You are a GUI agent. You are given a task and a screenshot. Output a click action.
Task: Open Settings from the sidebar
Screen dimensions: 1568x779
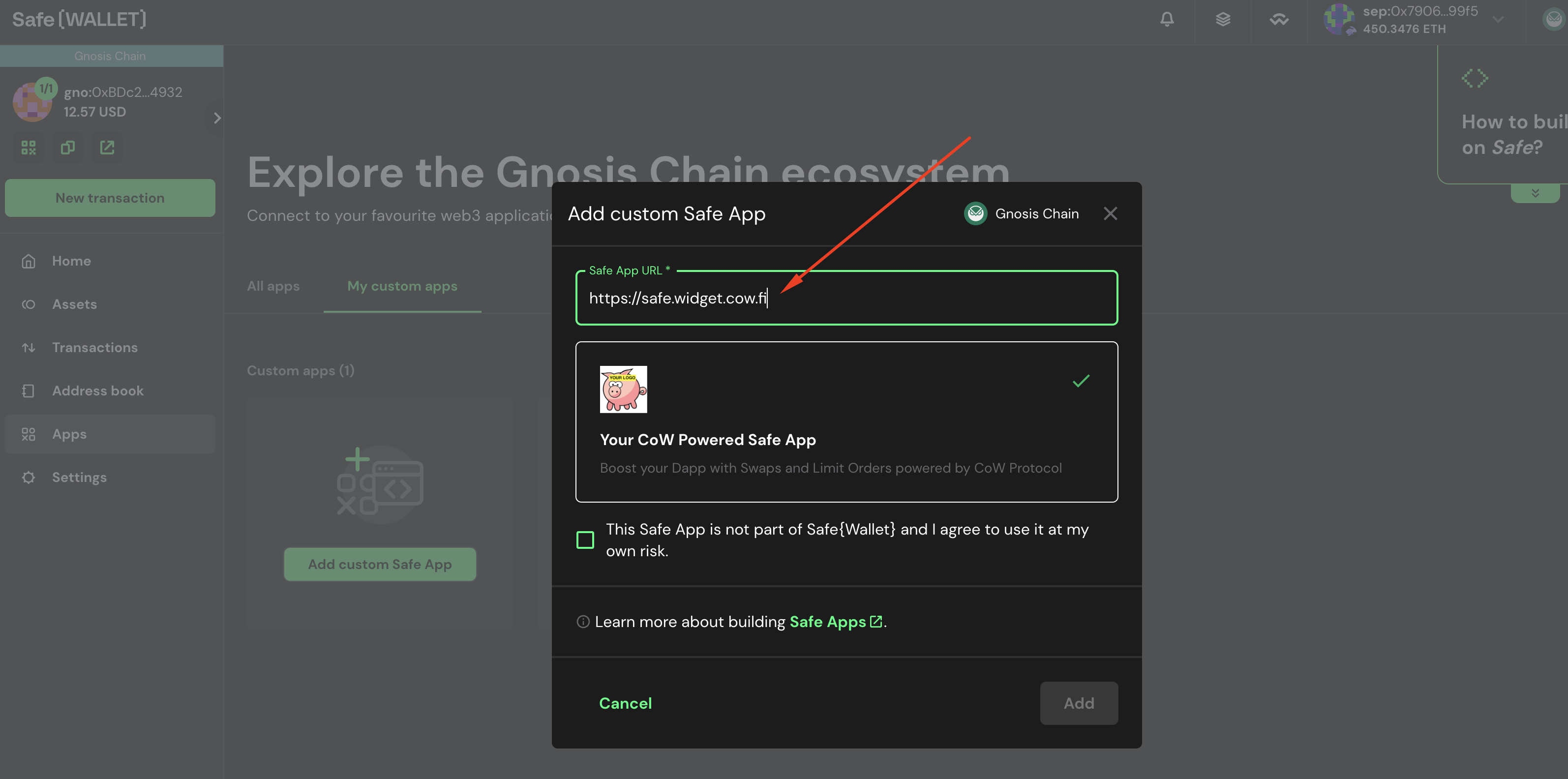click(x=79, y=477)
